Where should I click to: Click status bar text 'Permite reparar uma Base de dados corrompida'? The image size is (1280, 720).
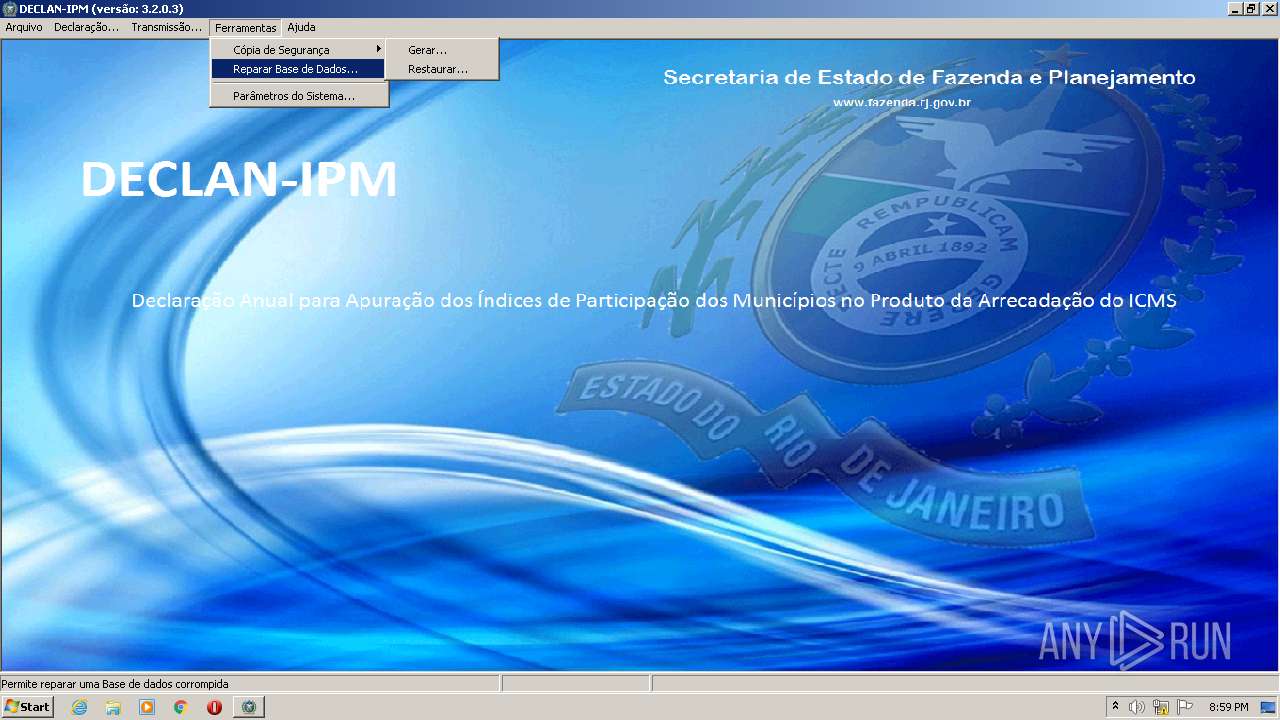point(115,684)
